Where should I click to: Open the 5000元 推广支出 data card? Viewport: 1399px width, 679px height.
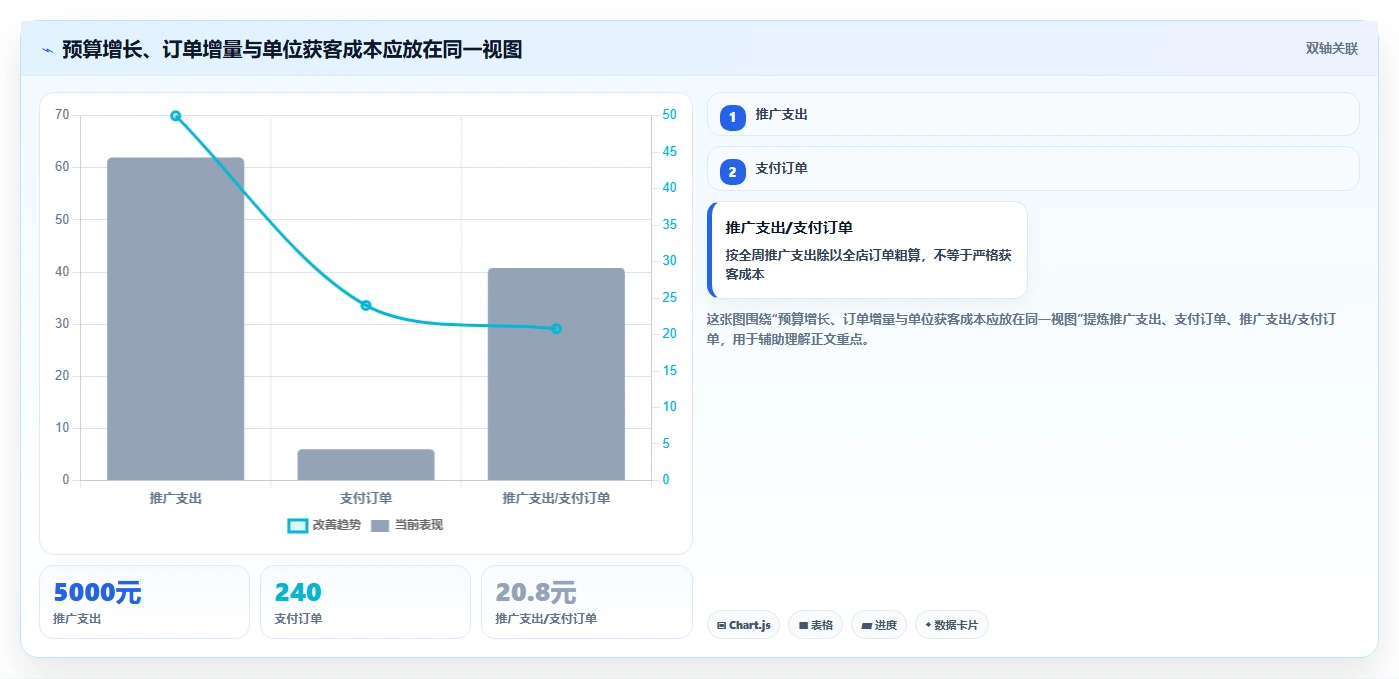tap(144, 602)
